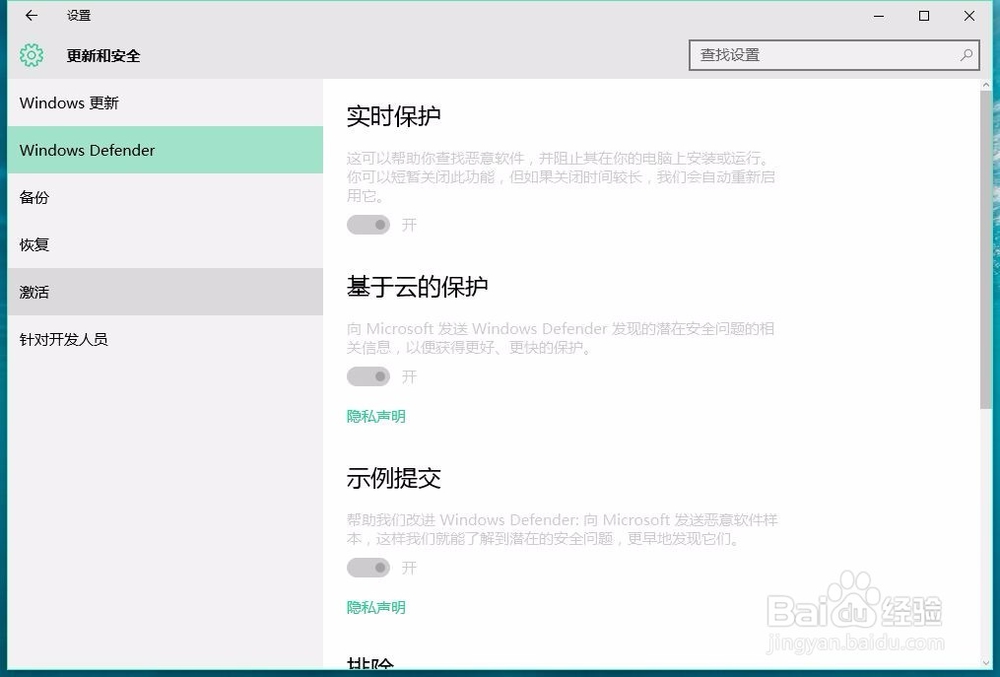The image size is (1000, 677).
Task: Select the Windows Defender sidebar entry
Action: click(x=87, y=150)
